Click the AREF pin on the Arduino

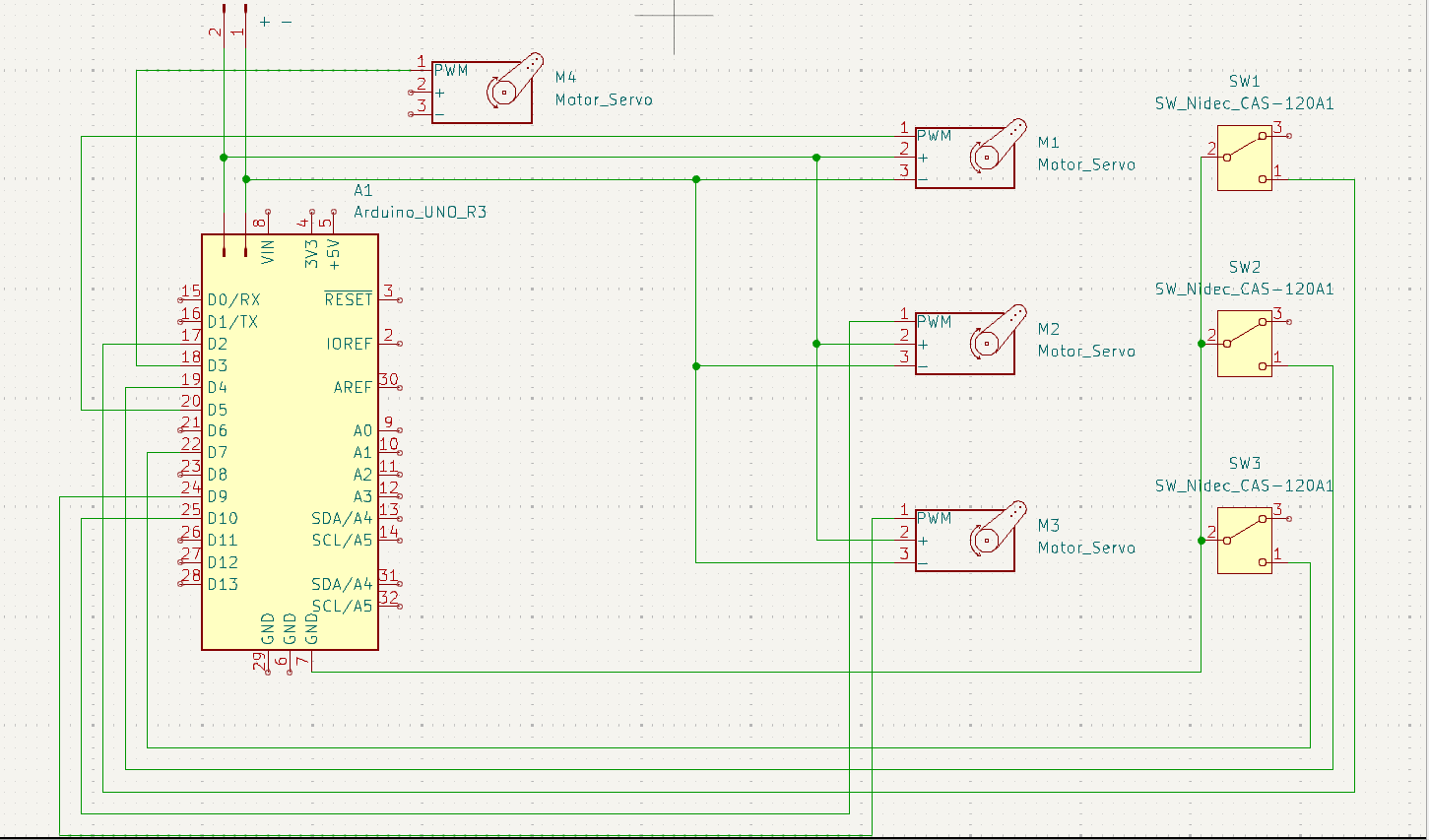click(353, 387)
